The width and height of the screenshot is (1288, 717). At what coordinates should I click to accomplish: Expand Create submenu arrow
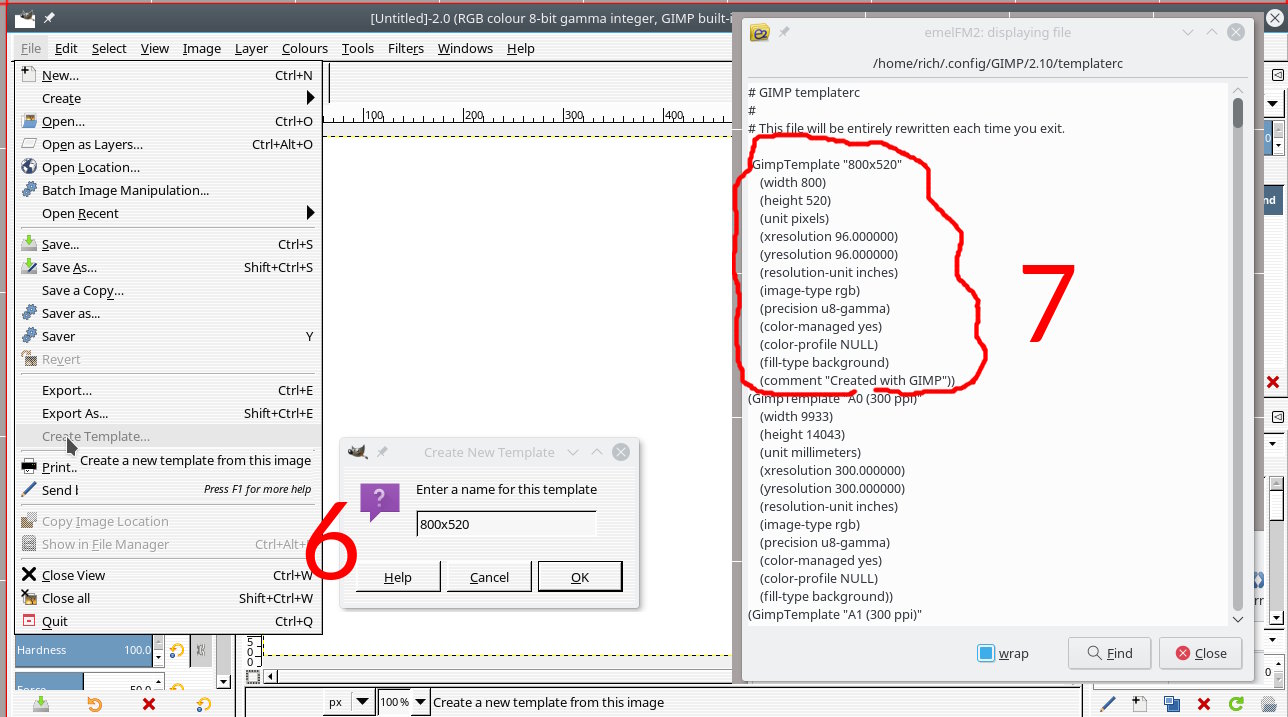310,98
